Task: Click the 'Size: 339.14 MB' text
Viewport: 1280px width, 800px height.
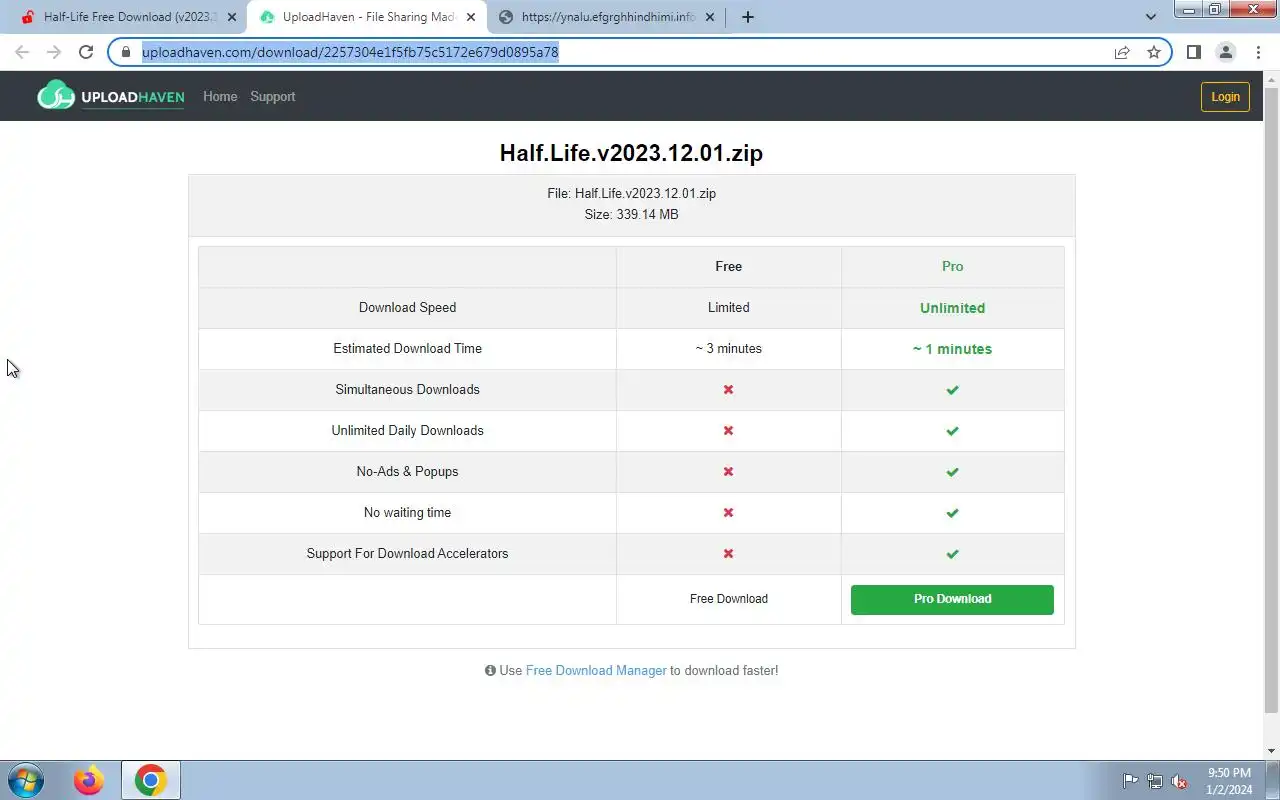Action: tap(631, 214)
